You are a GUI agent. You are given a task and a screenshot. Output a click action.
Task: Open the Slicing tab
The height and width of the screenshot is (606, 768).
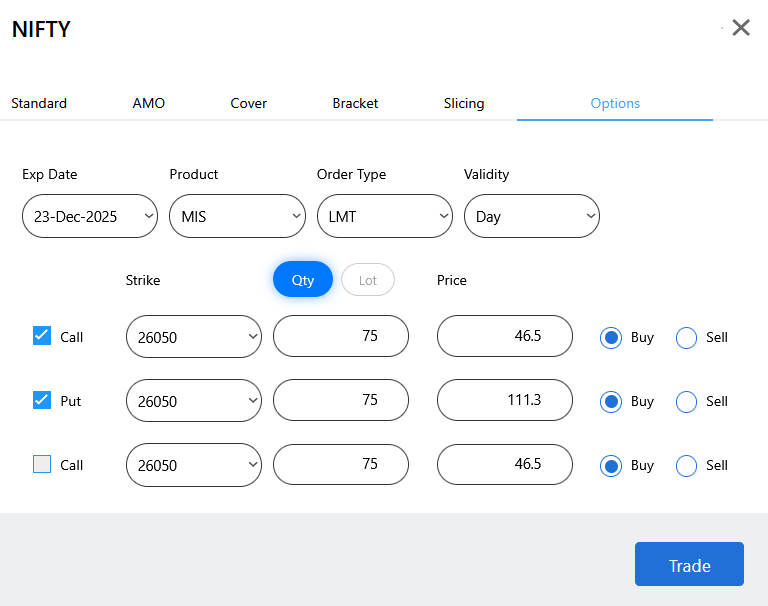click(x=464, y=103)
